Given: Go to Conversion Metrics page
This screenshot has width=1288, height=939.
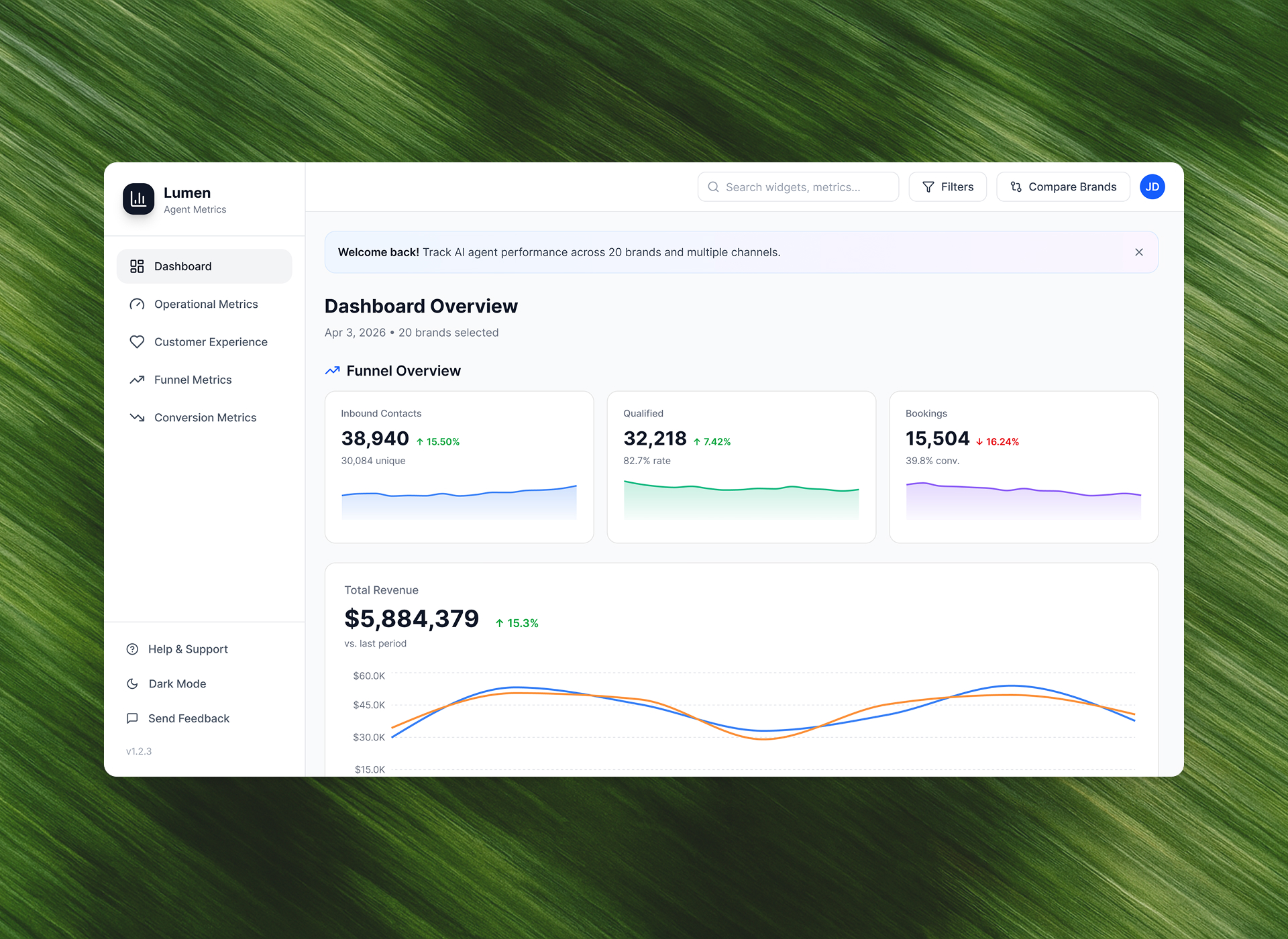Looking at the screenshot, I should (x=205, y=417).
